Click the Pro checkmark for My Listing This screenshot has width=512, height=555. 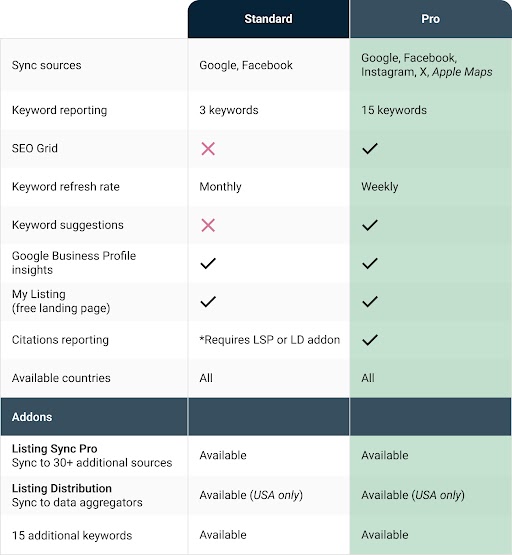coord(370,302)
